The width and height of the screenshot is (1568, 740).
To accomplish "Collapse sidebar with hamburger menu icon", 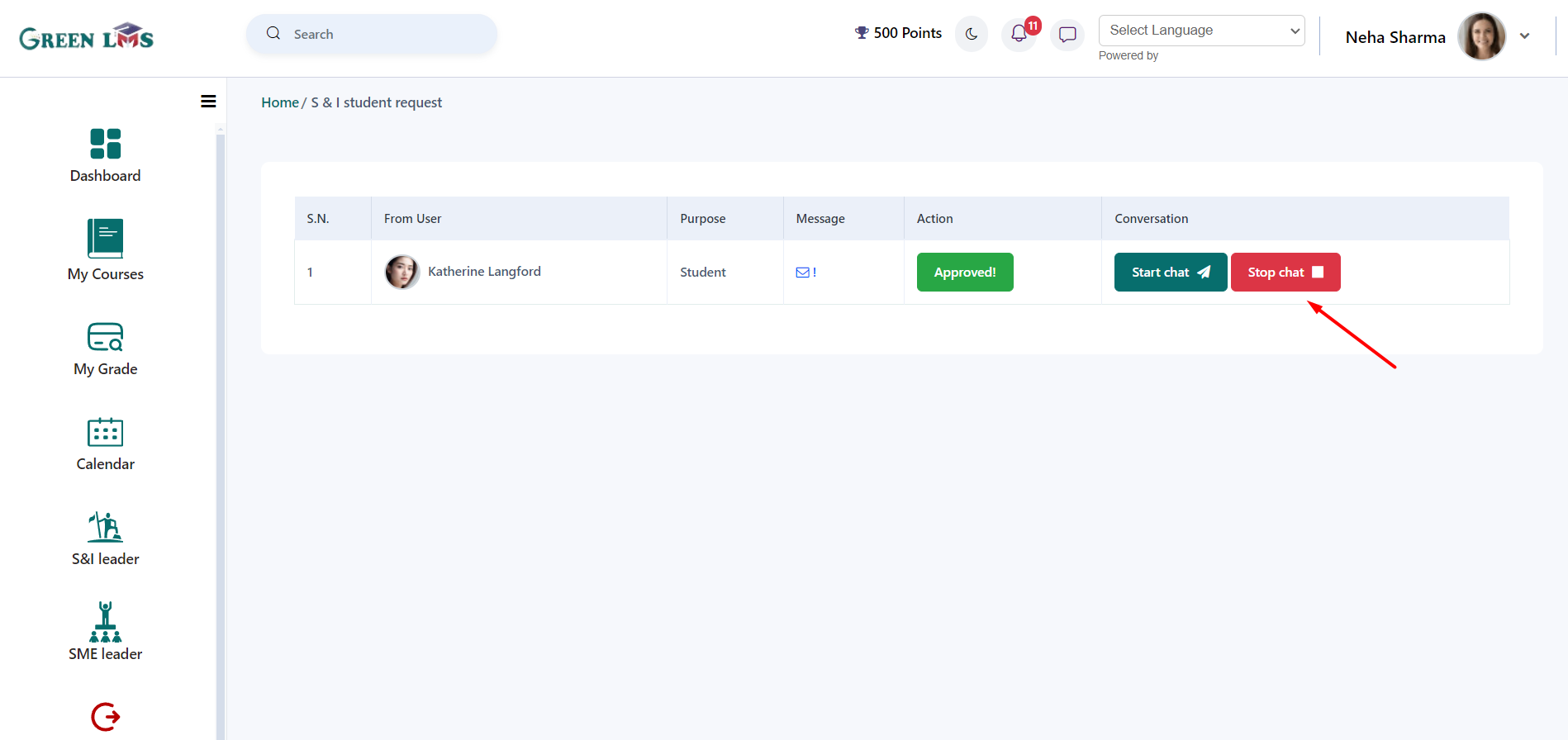I will point(208,102).
